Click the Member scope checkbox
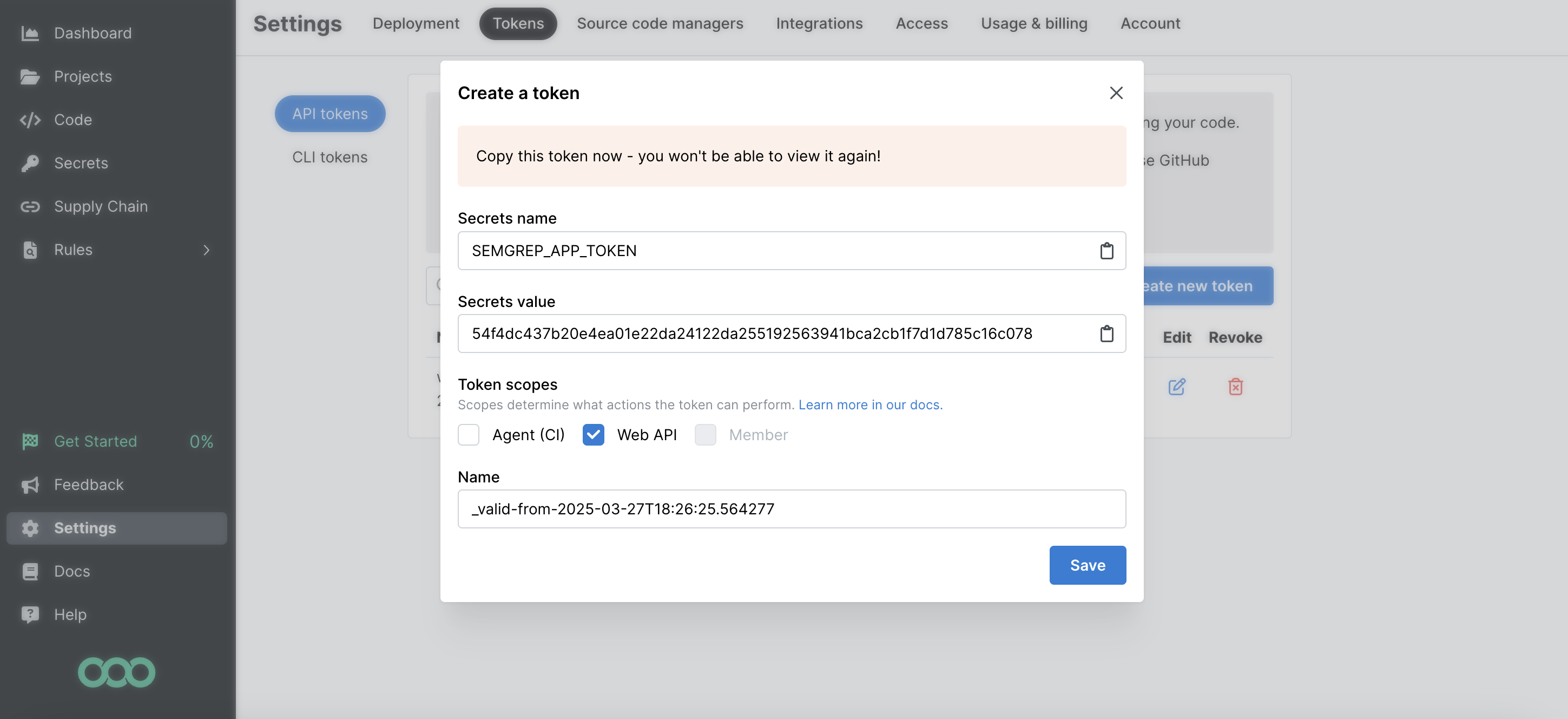The image size is (1568, 719). (705, 434)
